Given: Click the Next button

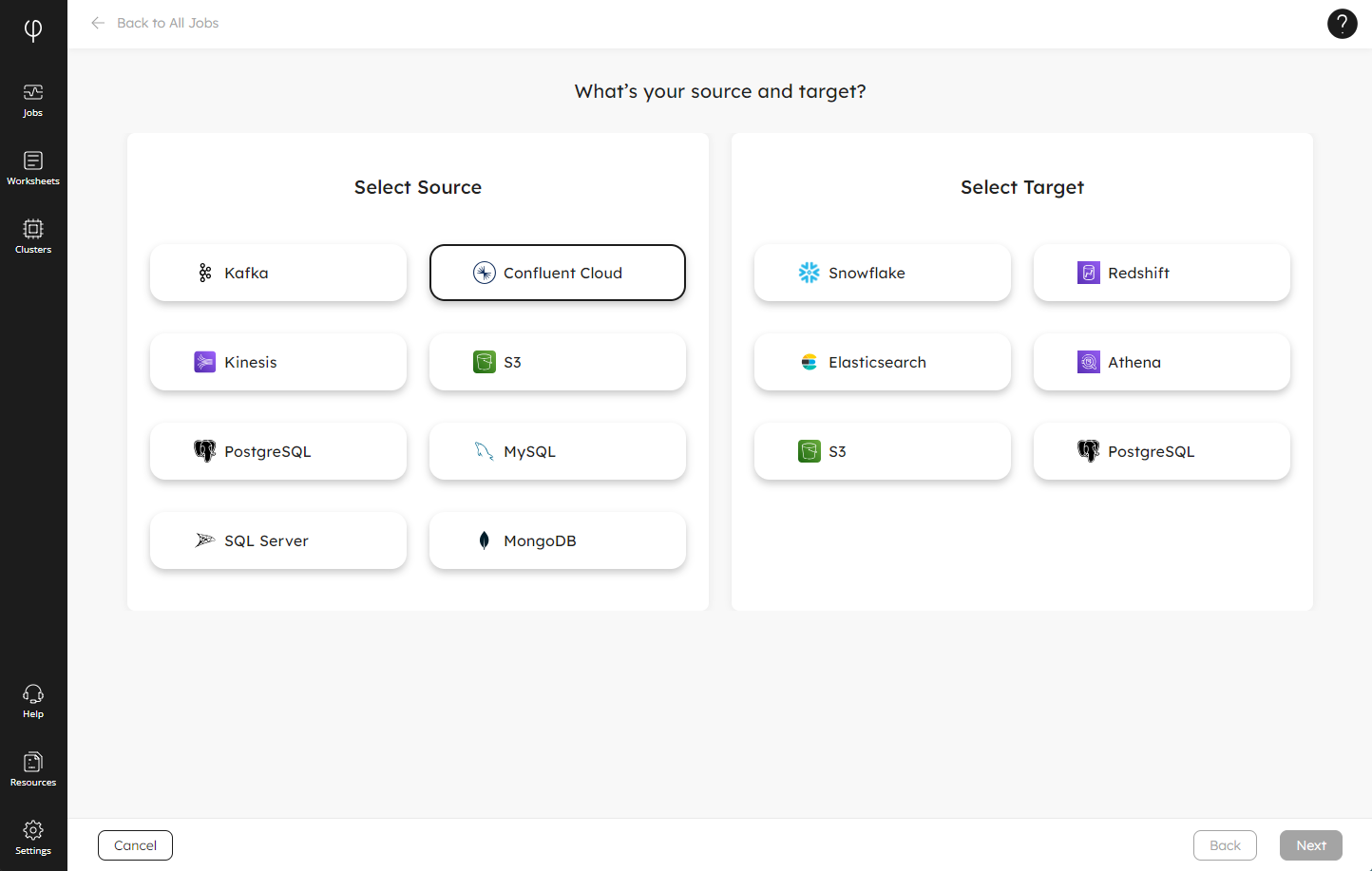Looking at the screenshot, I should tap(1311, 845).
